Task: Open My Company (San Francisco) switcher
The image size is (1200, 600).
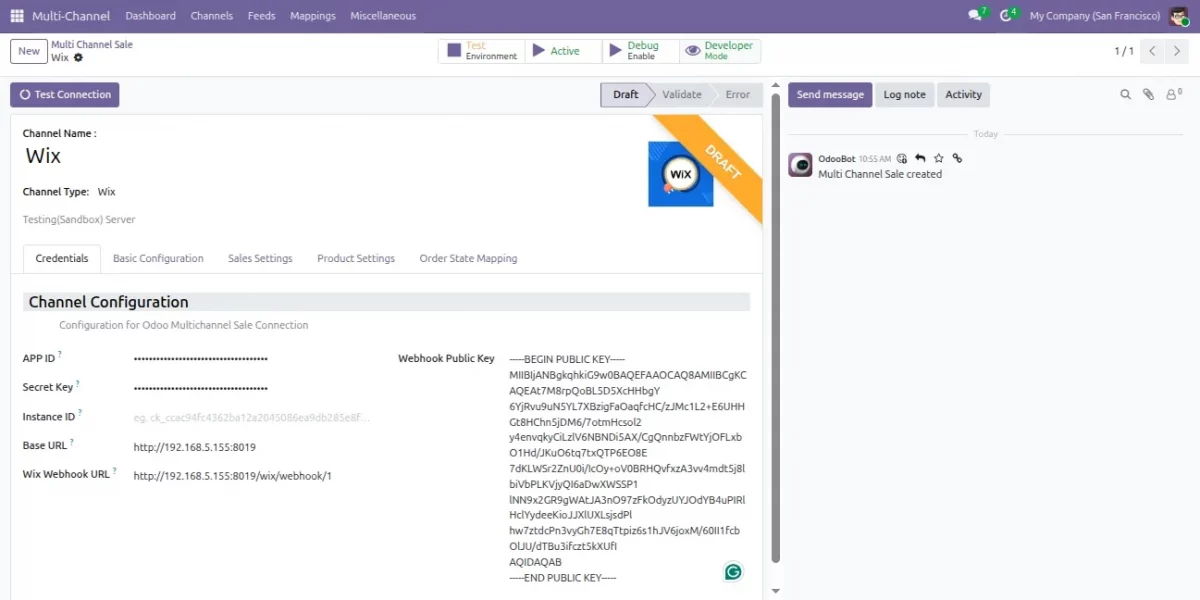Action: [x=1095, y=16]
